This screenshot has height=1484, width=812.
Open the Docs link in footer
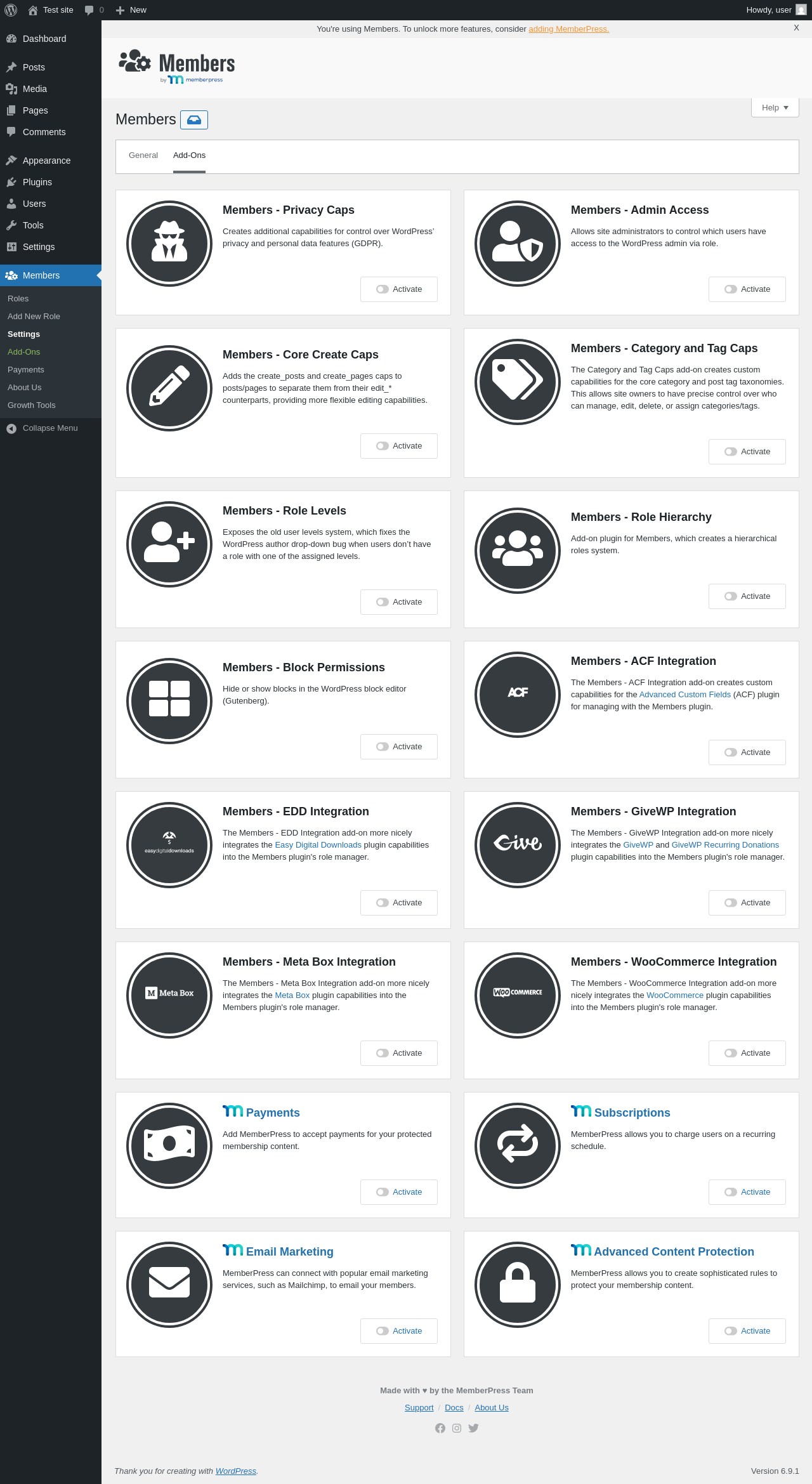[454, 1408]
